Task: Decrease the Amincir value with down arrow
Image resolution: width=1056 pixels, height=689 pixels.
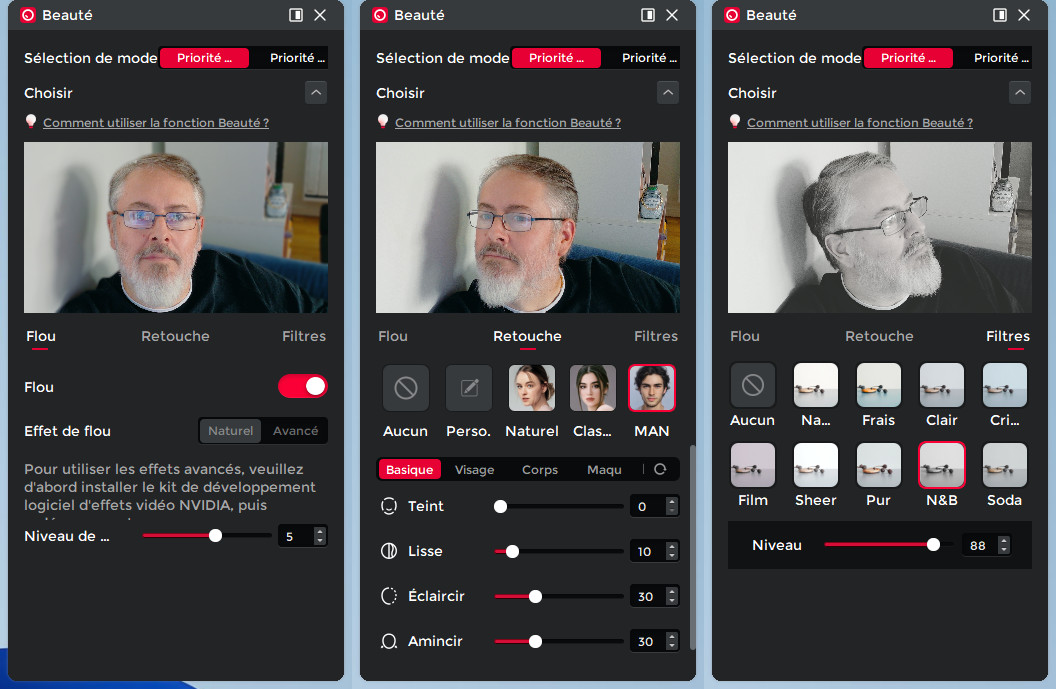Action: pos(672,646)
